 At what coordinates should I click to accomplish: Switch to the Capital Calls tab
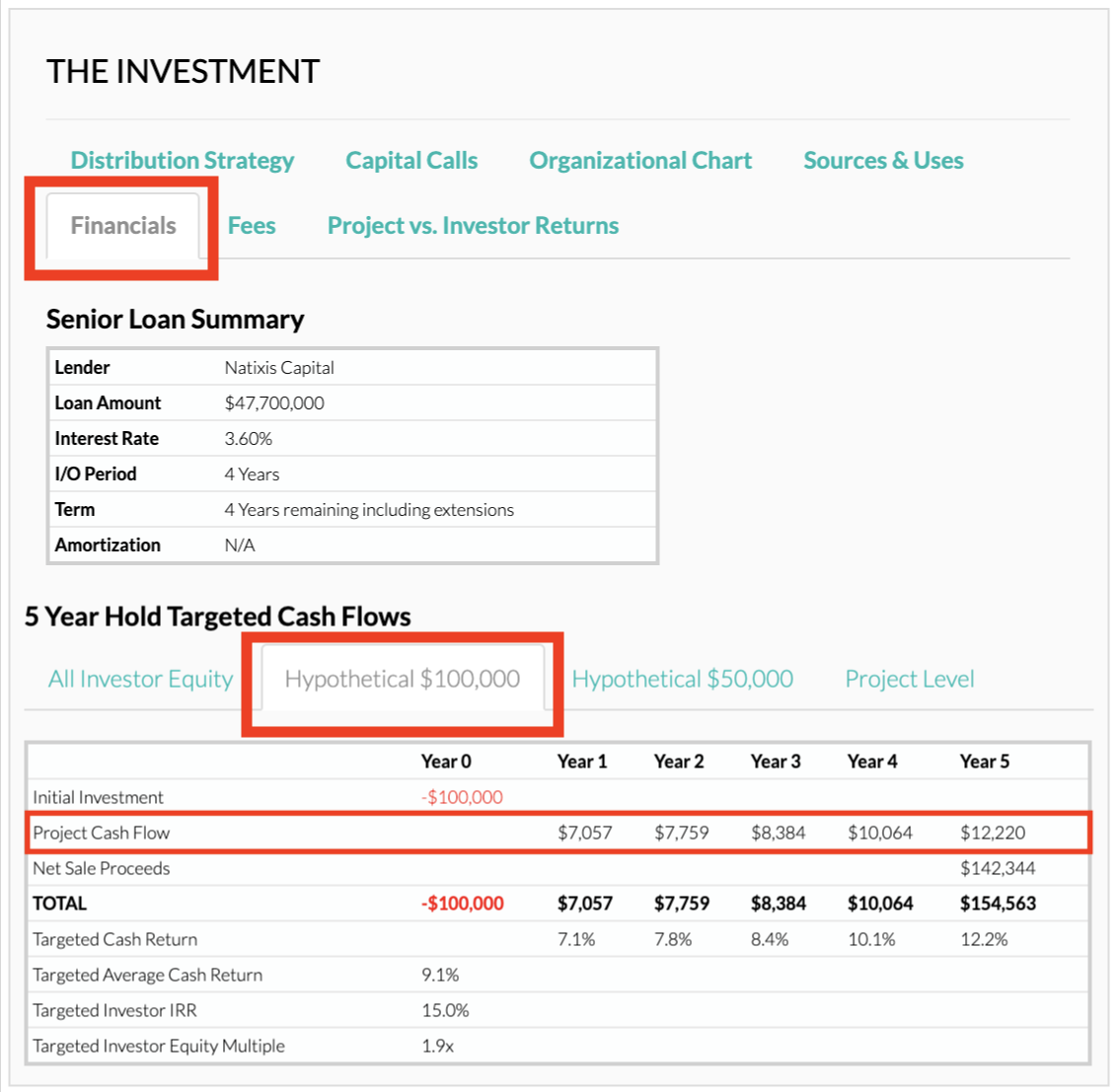click(411, 161)
